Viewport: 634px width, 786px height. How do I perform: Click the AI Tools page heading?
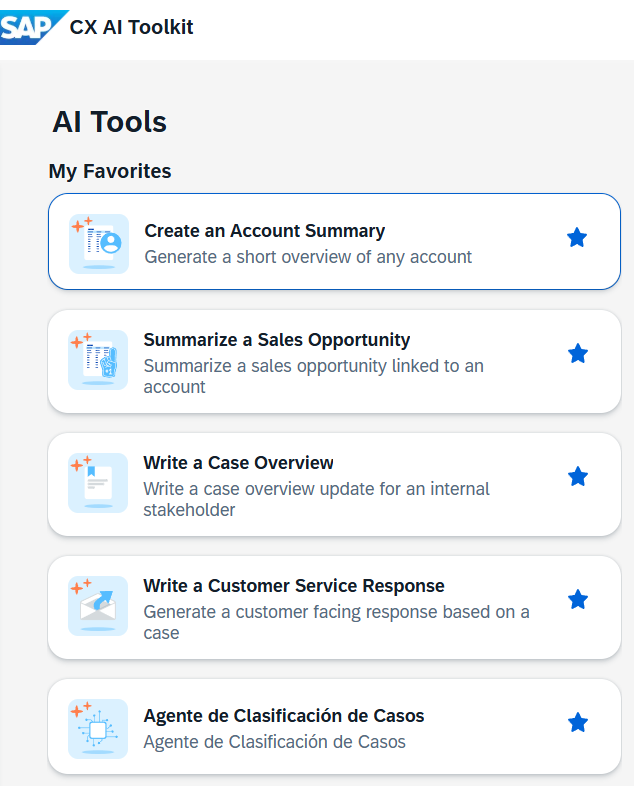[x=109, y=122]
